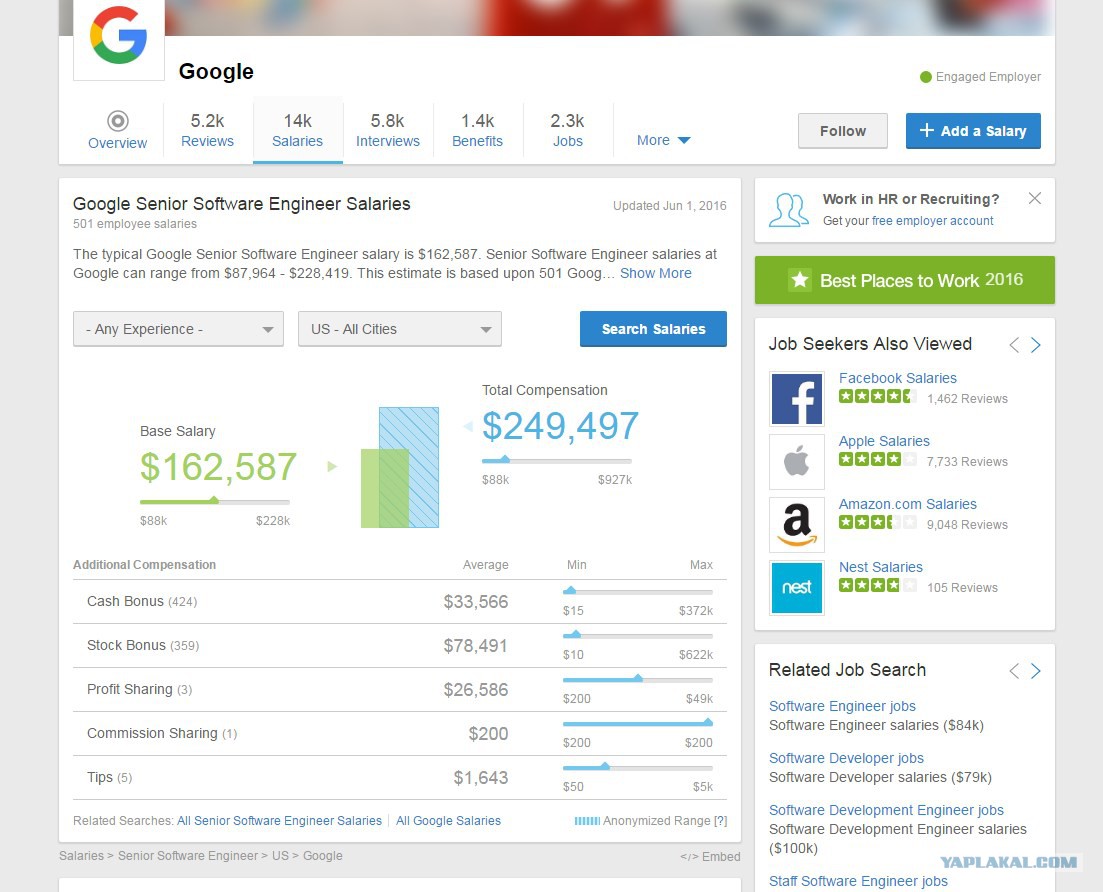Screen dimensions: 1103x892
Task: Click the Anonymized Range striped icon
Action: click(587, 821)
